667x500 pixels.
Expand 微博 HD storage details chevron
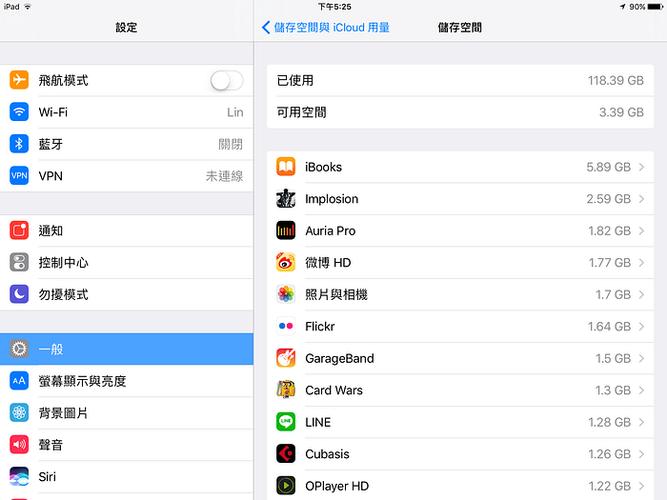(x=641, y=263)
